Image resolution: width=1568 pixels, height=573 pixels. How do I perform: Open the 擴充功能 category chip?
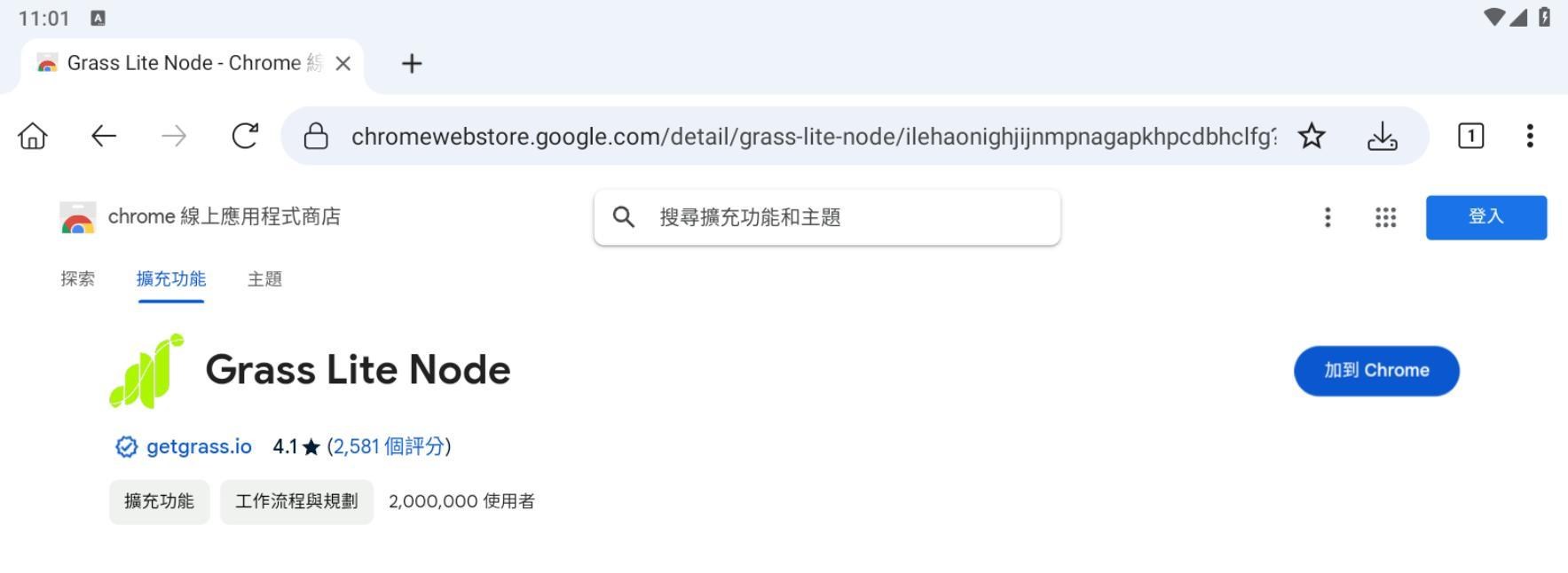click(158, 501)
